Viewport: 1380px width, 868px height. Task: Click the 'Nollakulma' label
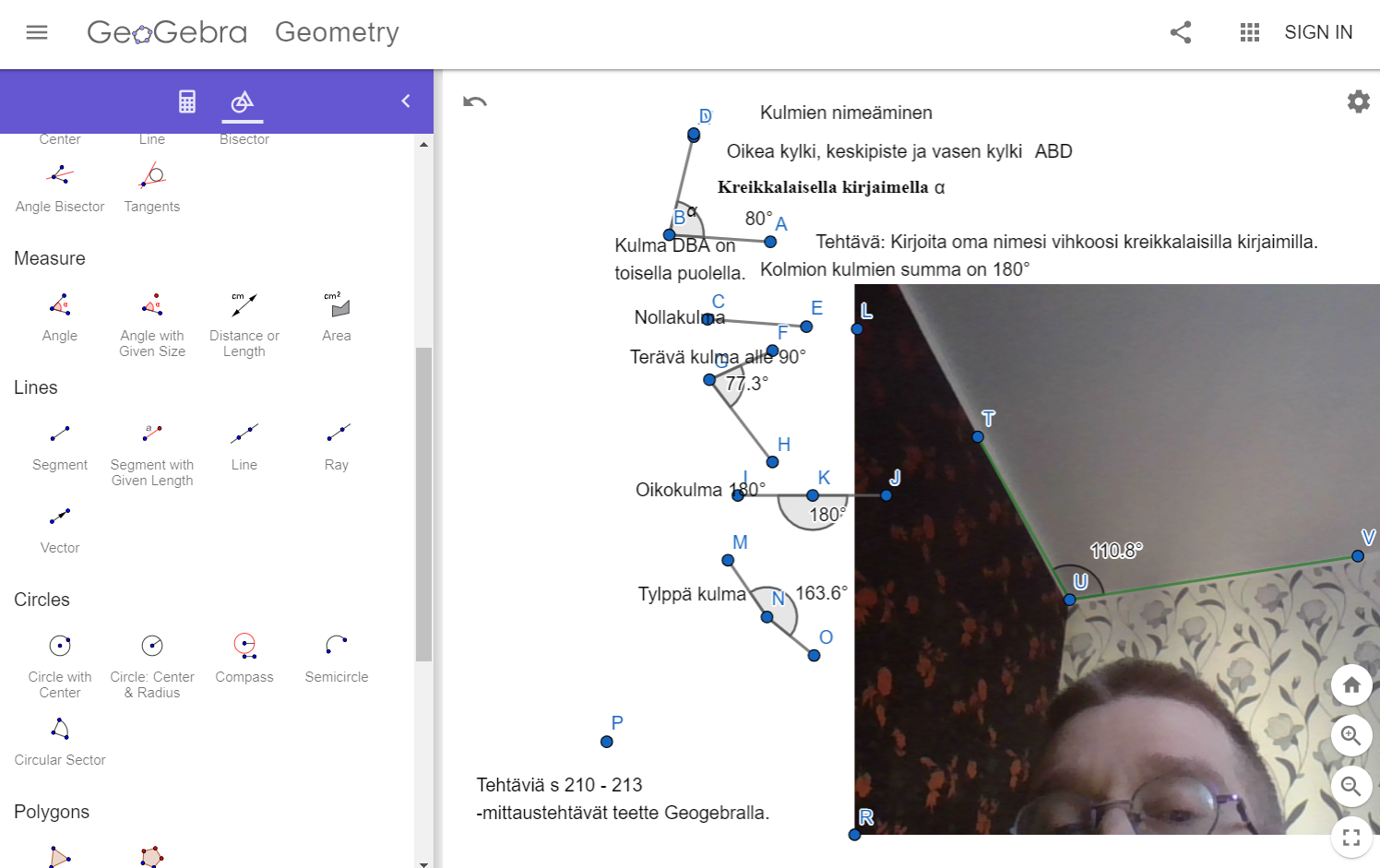tap(680, 317)
